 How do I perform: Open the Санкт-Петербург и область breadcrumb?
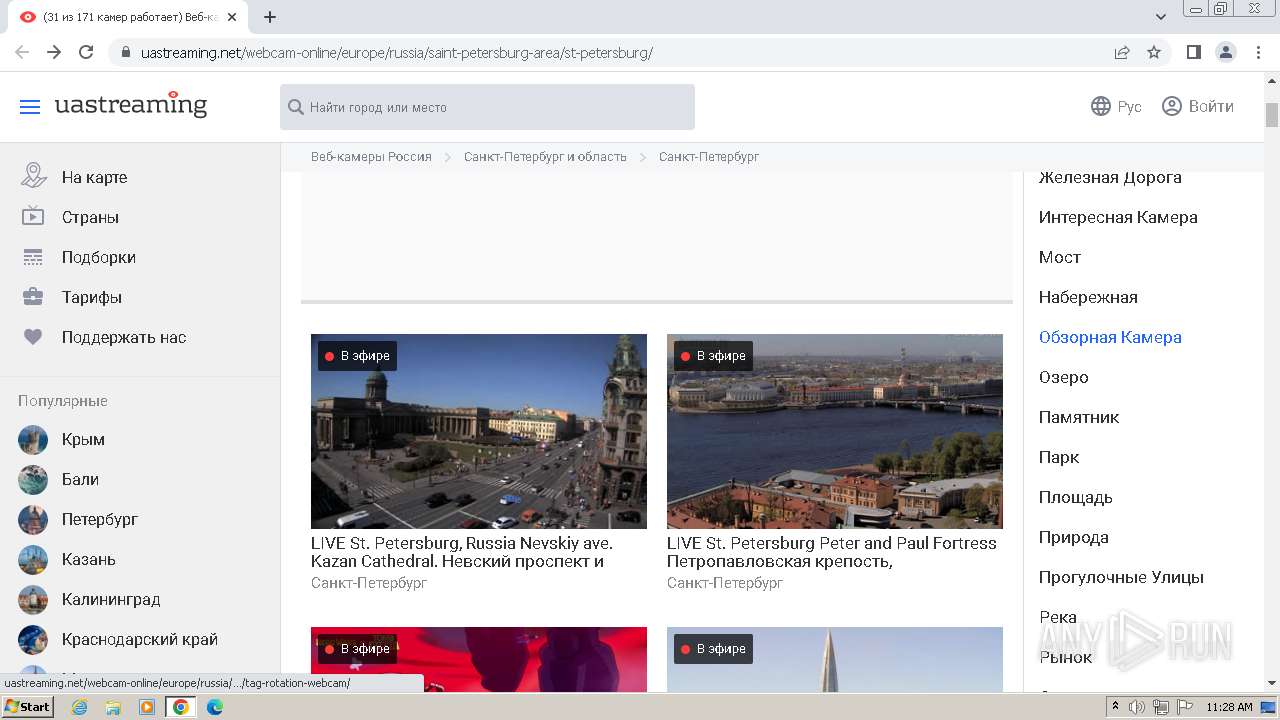[545, 157]
